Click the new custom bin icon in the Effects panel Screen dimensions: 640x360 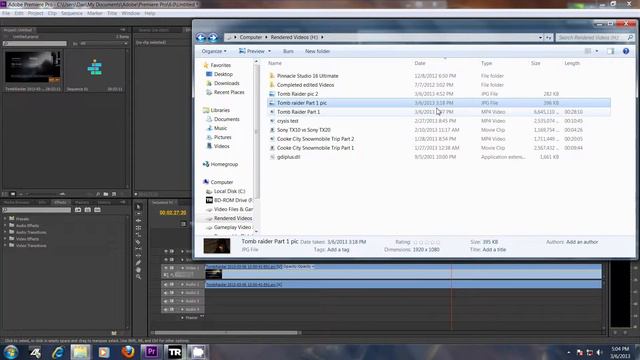click(x=114, y=333)
